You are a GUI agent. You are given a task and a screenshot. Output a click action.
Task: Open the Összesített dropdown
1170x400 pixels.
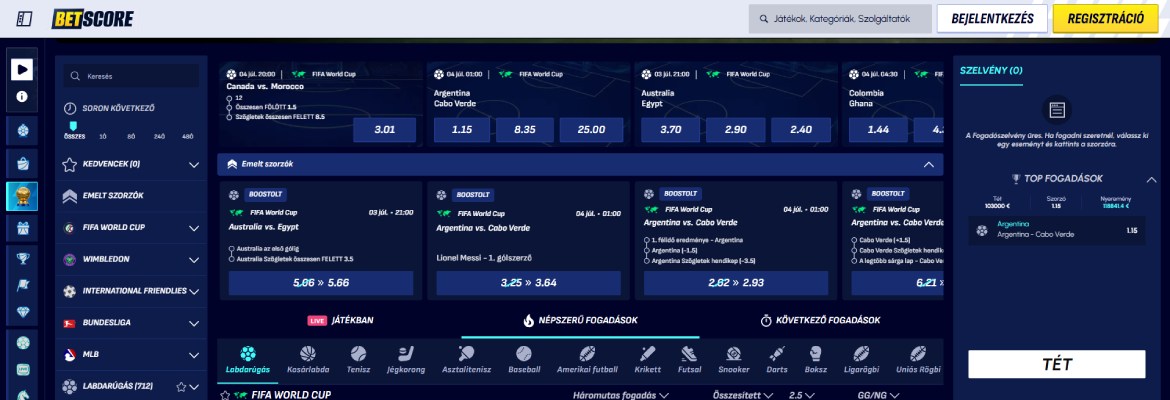click(x=742, y=395)
